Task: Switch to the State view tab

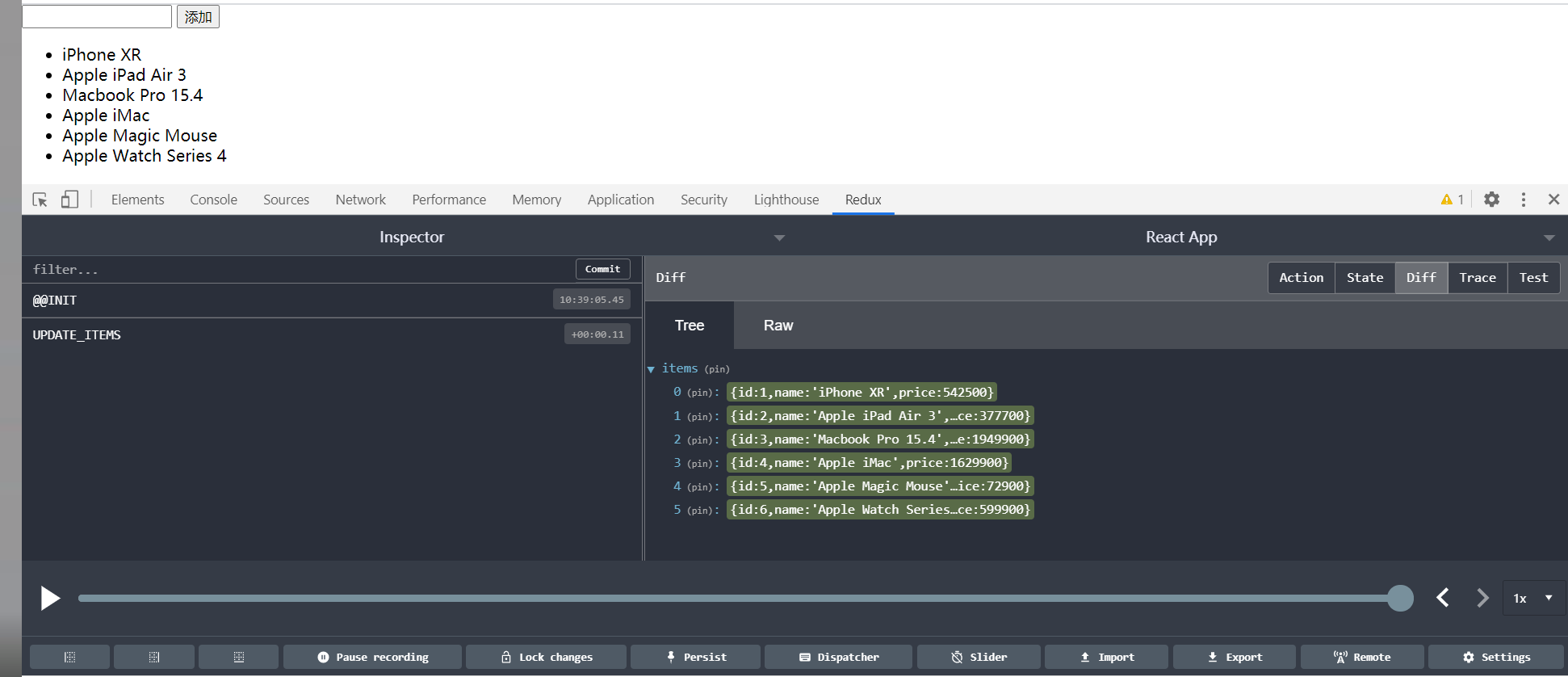Action: click(1365, 278)
